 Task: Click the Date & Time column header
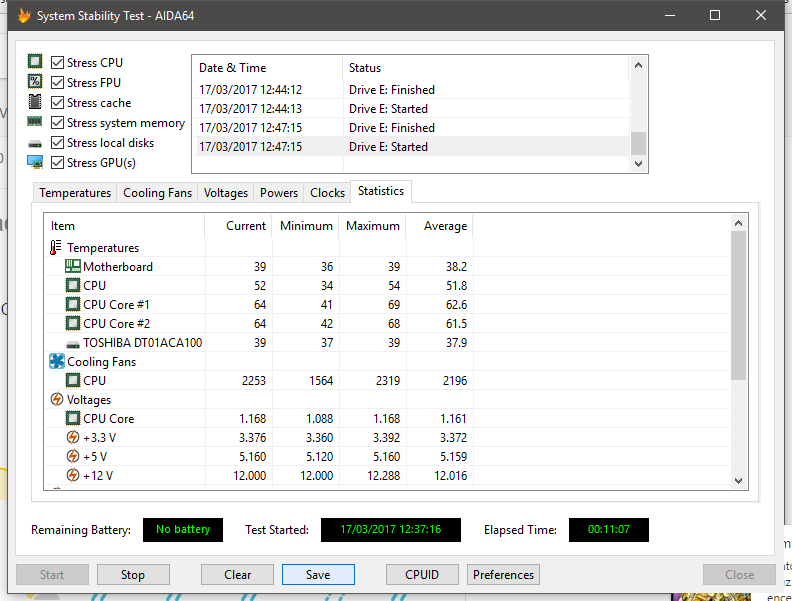click(x=267, y=68)
